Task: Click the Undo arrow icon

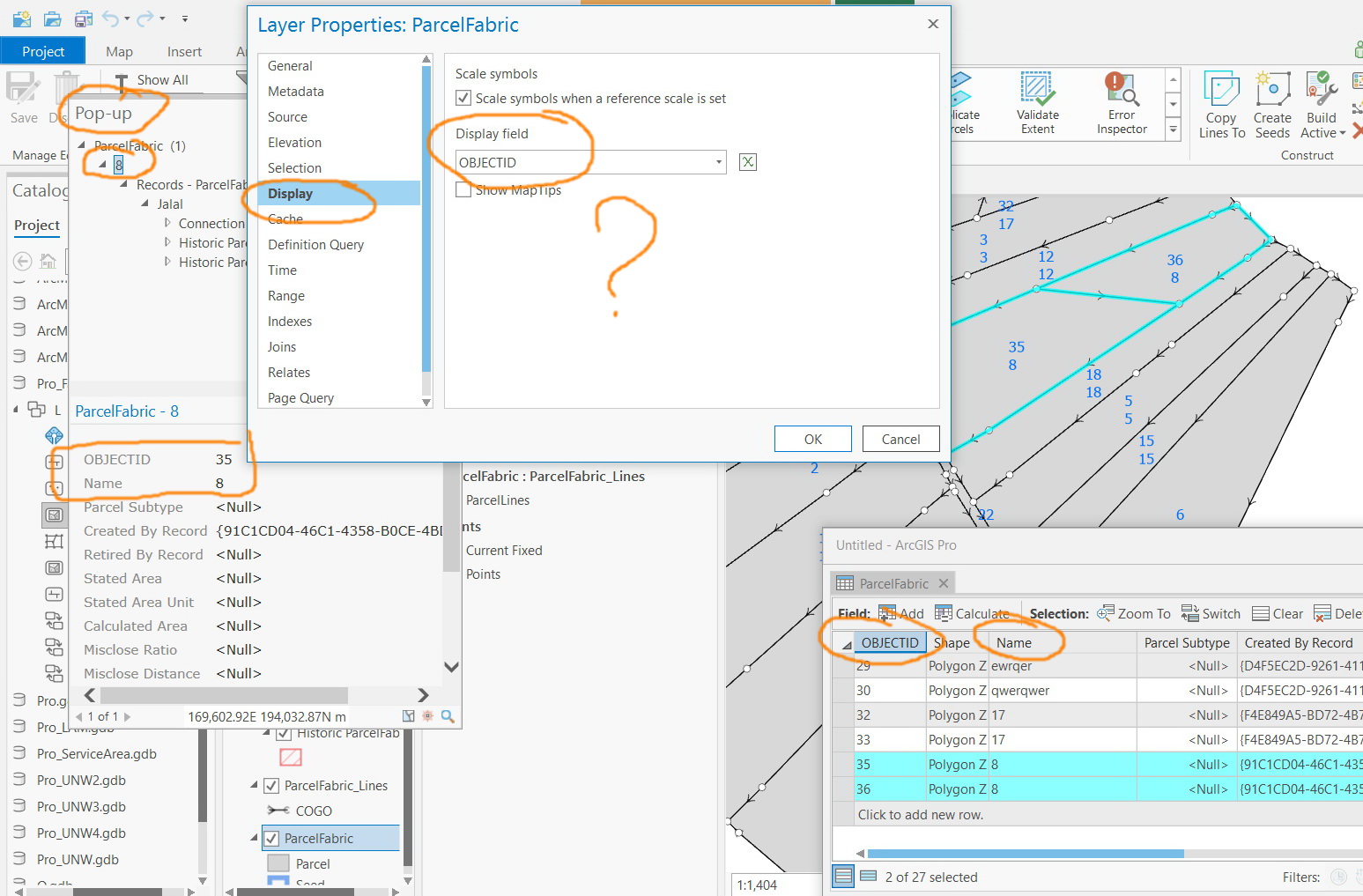Action: (x=110, y=18)
